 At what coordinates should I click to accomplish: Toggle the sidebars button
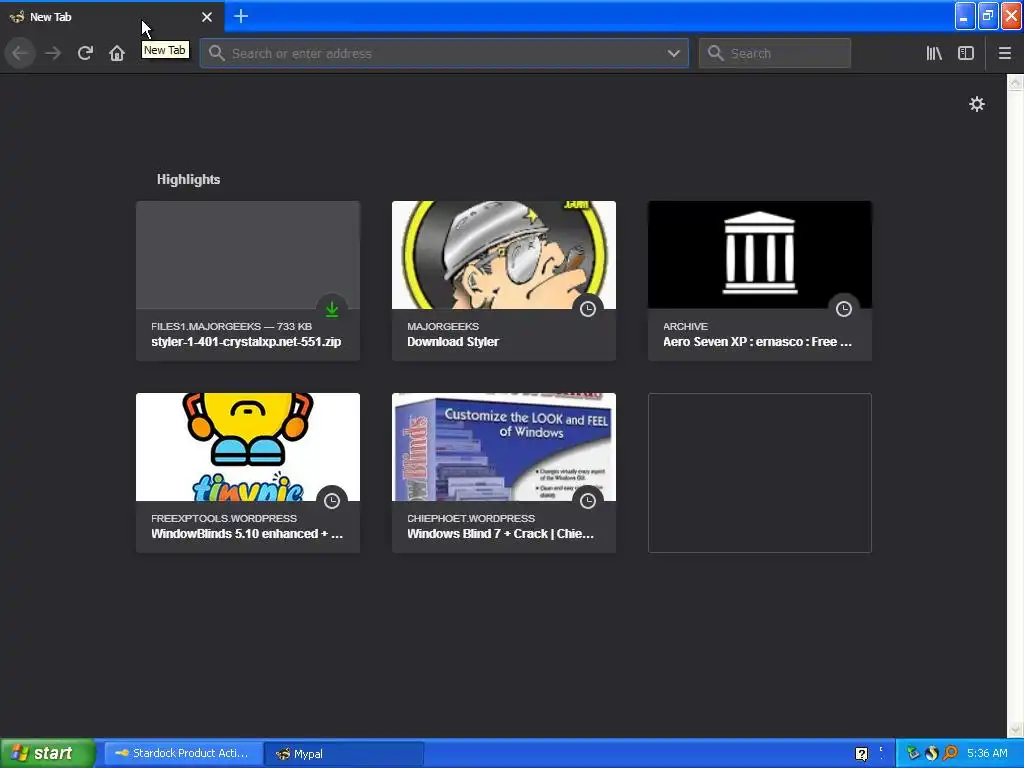966,53
